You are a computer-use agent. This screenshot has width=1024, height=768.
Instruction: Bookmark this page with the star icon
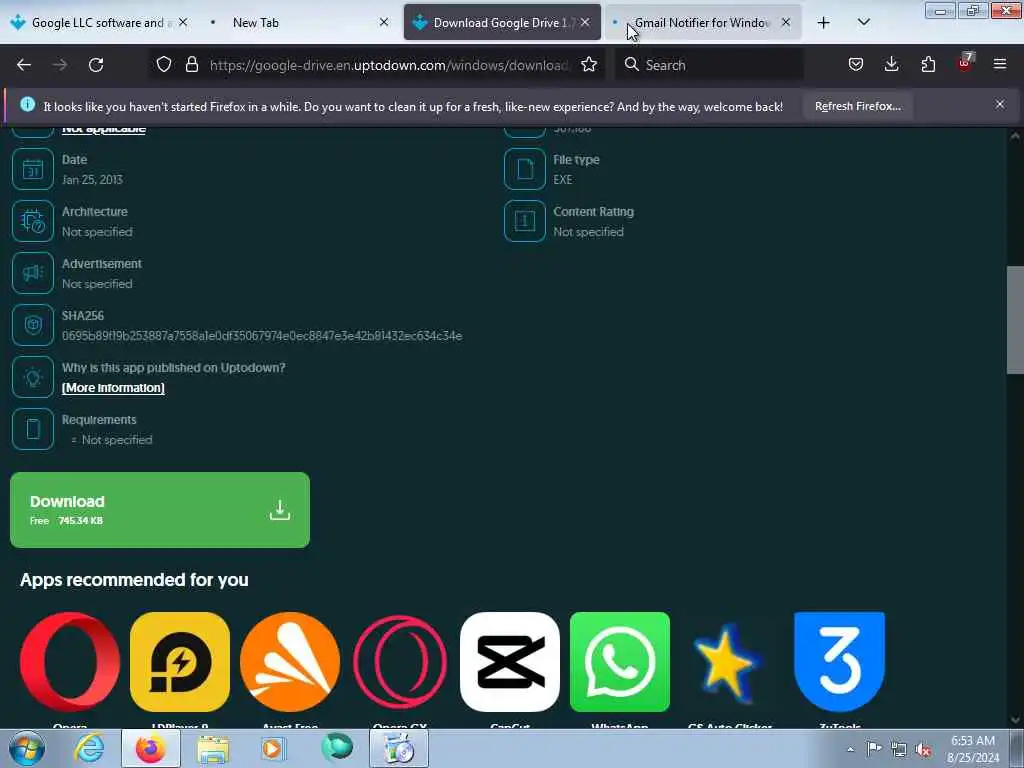click(x=589, y=64)
